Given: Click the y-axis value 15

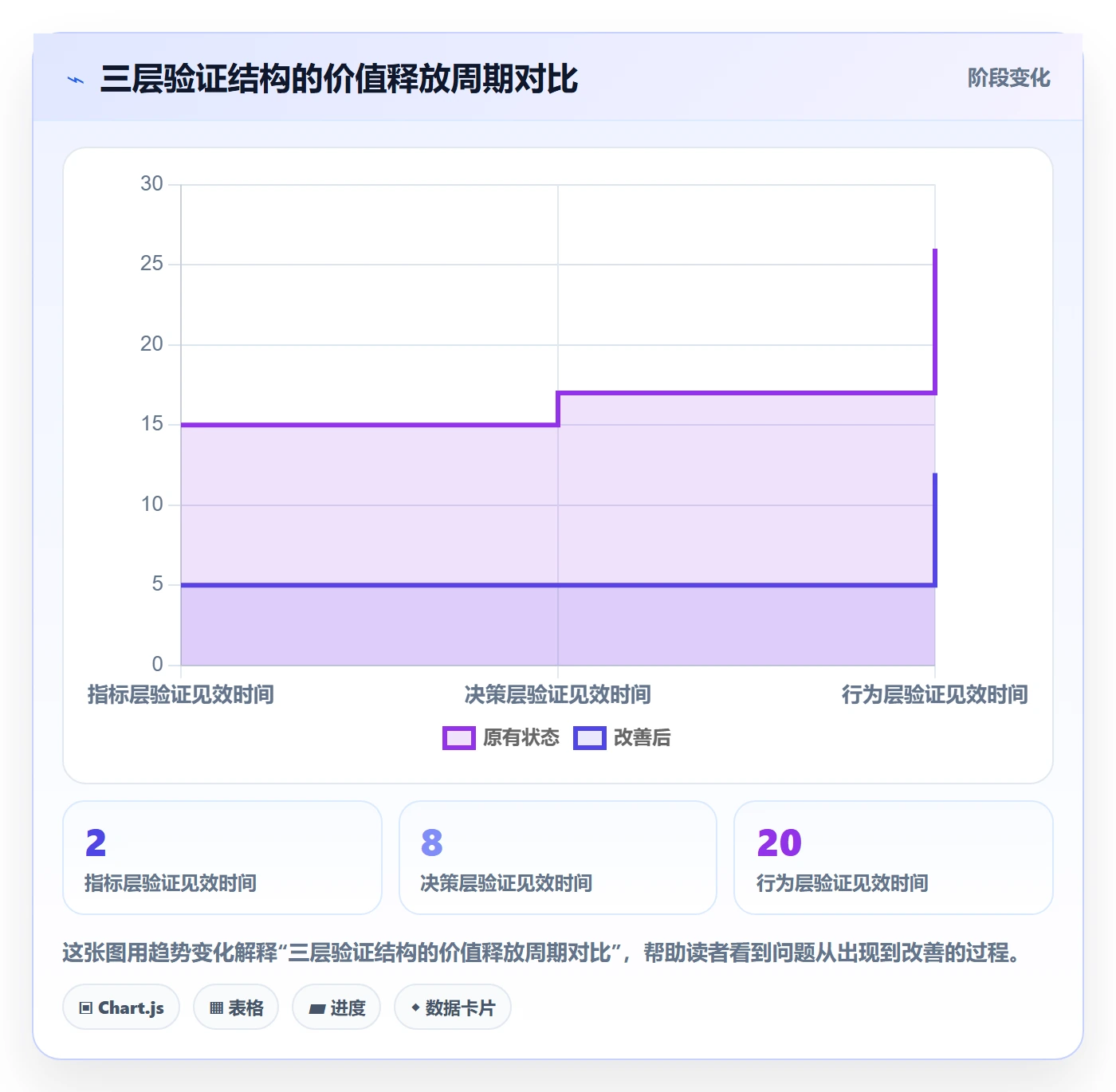Looking at the screenshot, I should point(151,424).
